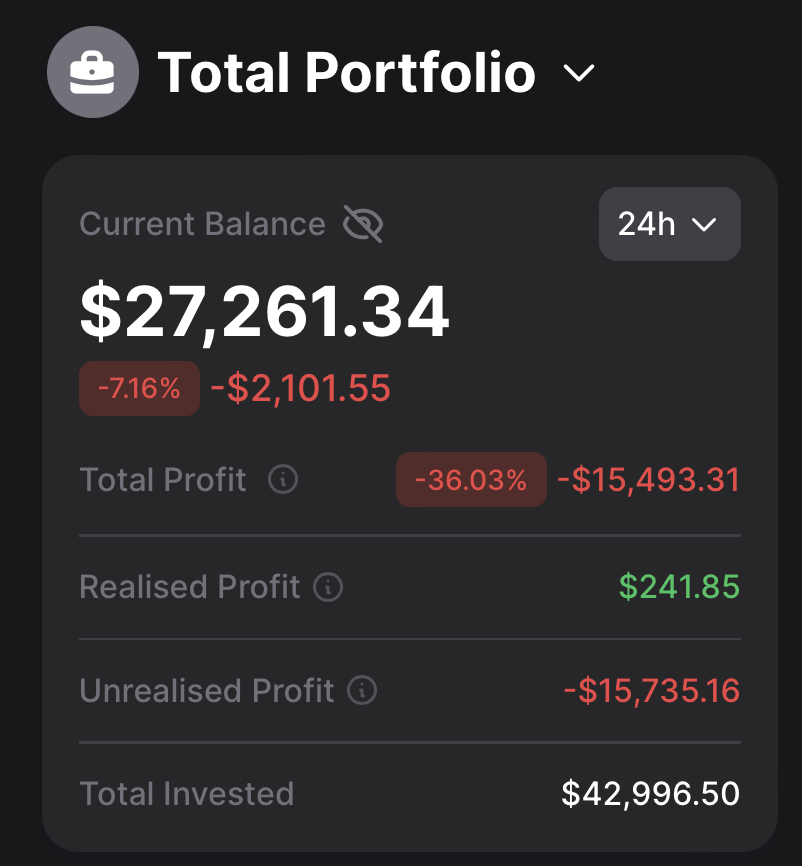Click the Total Invested label
The height and width of the screenshot is (866, 802).
click(x=187, y=794)
